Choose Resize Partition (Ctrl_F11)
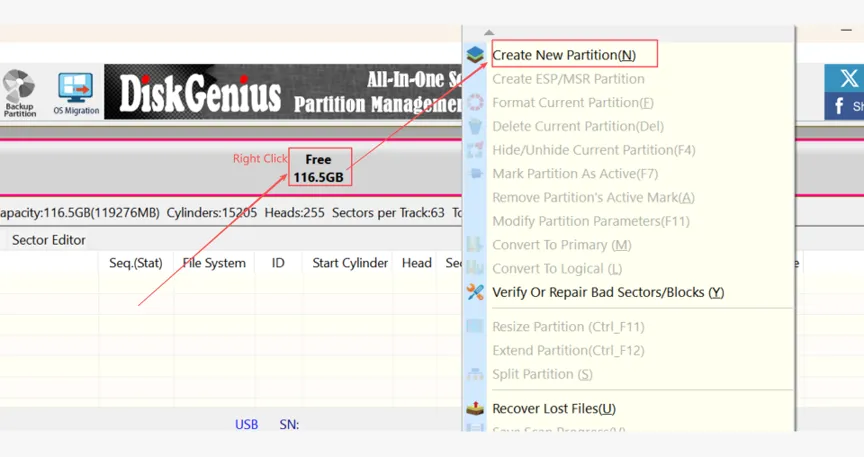 (x=568, y=327)
